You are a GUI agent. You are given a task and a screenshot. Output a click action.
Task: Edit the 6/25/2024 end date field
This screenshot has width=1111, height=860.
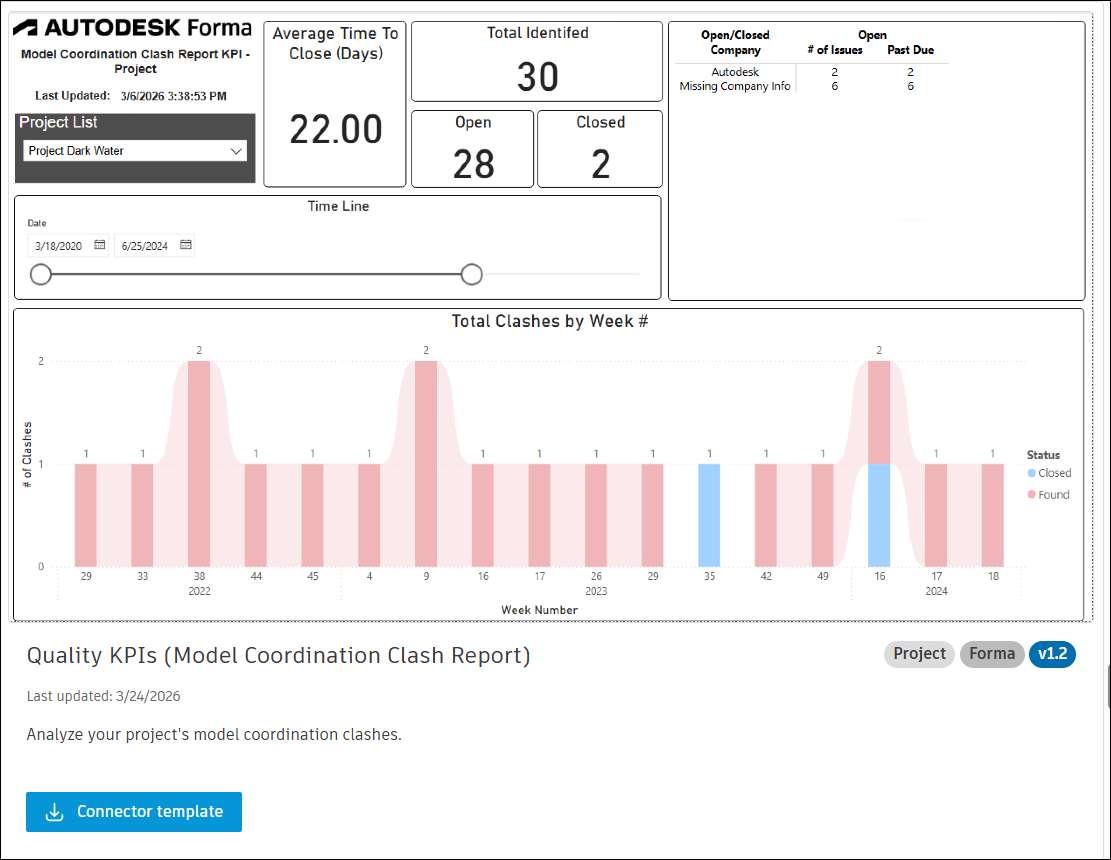tap(154, 246)
